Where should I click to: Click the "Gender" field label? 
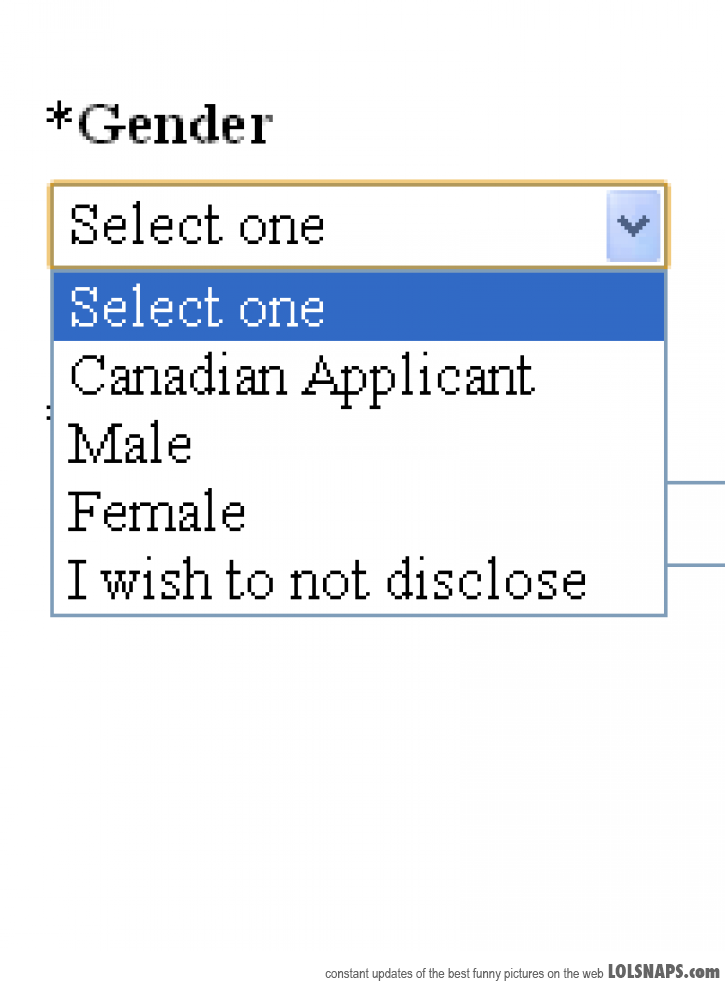[x=174, y=125]
